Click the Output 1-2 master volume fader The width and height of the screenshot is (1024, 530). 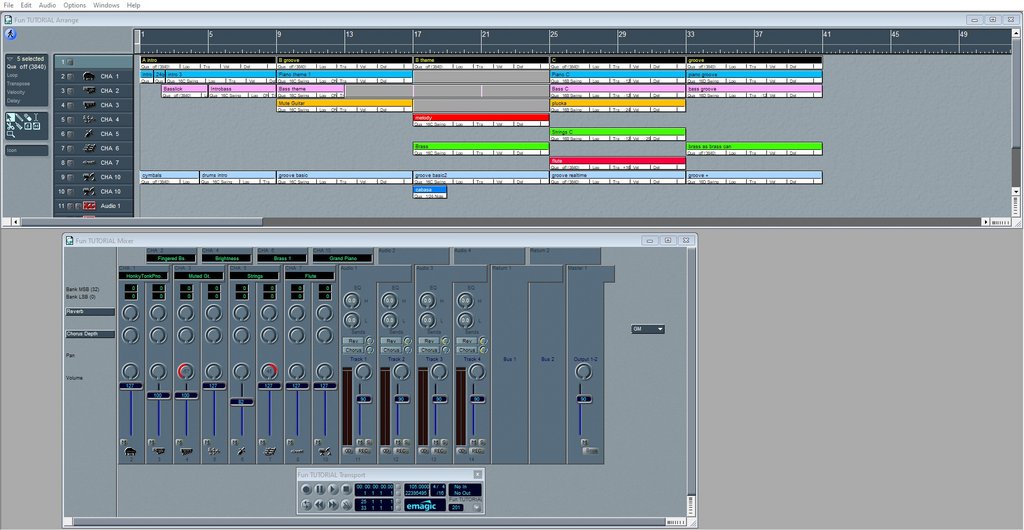584,399
